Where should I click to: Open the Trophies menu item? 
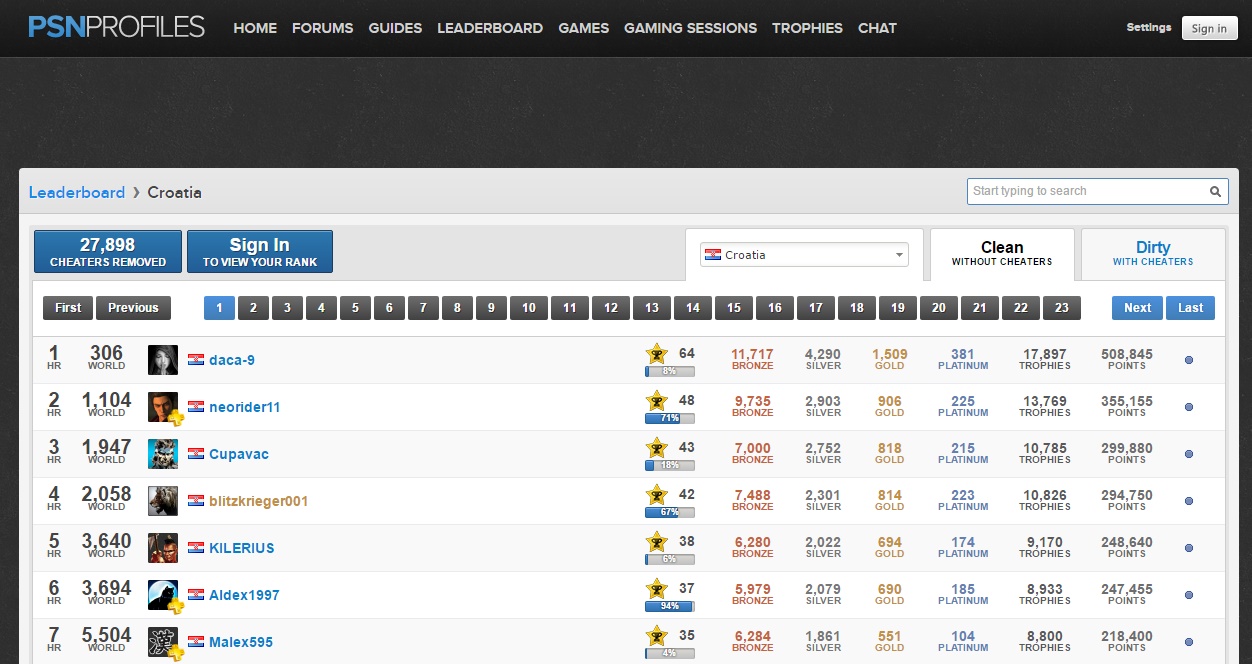point(807,28)
